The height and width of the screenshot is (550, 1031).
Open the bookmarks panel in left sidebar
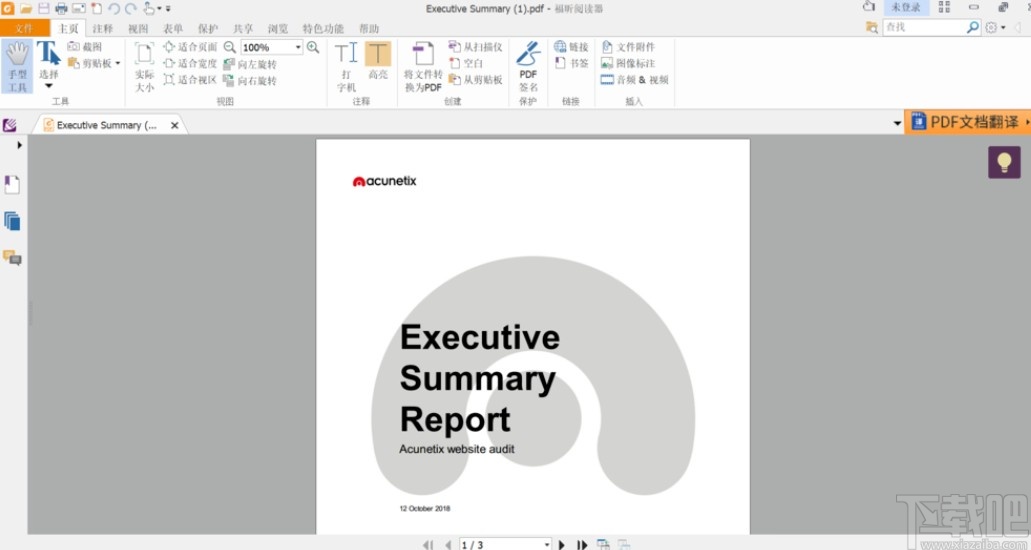[12, 184]
